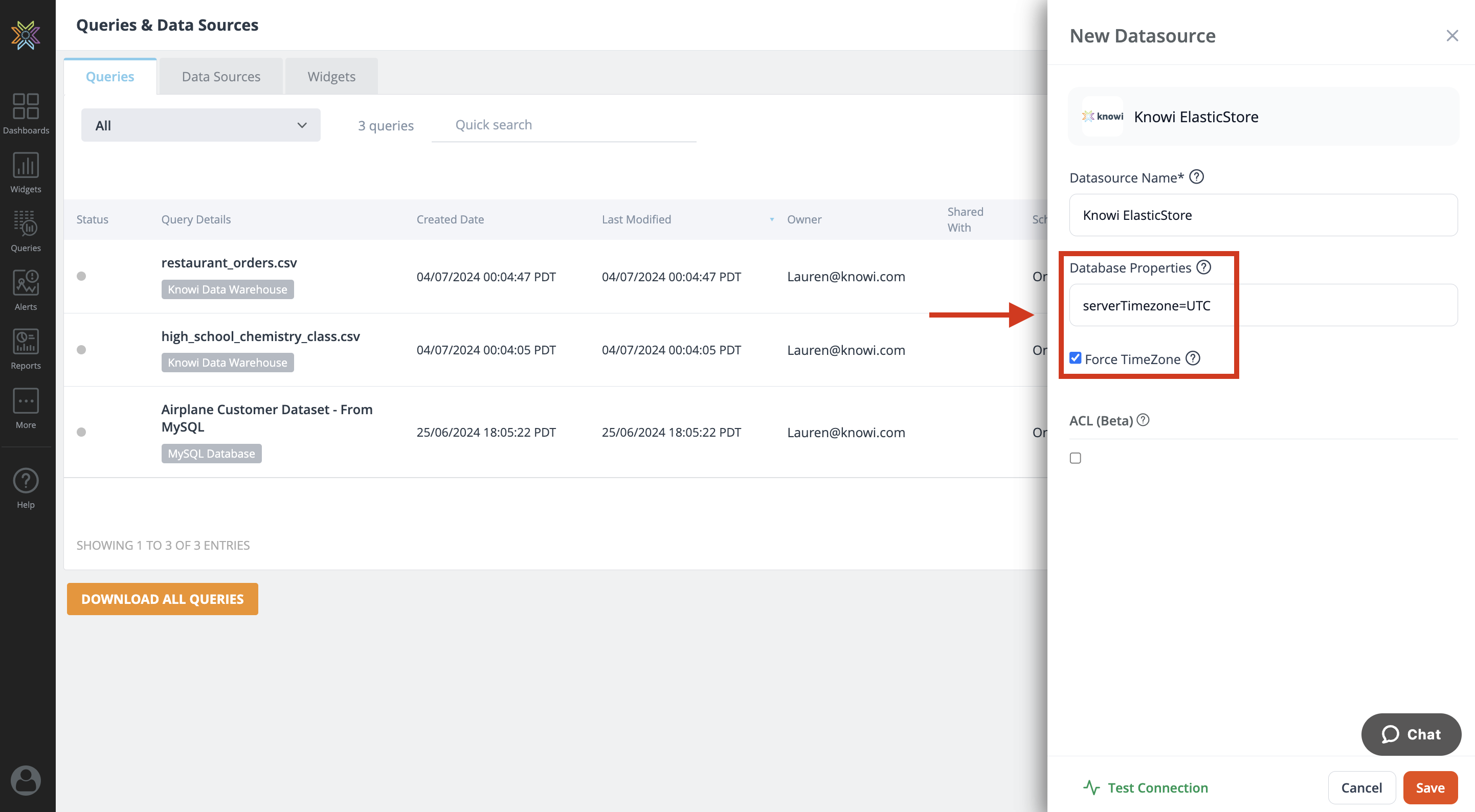Uncheck the Force TimeZone checkbox
1475x812 pixels.
coord(1076,358)
